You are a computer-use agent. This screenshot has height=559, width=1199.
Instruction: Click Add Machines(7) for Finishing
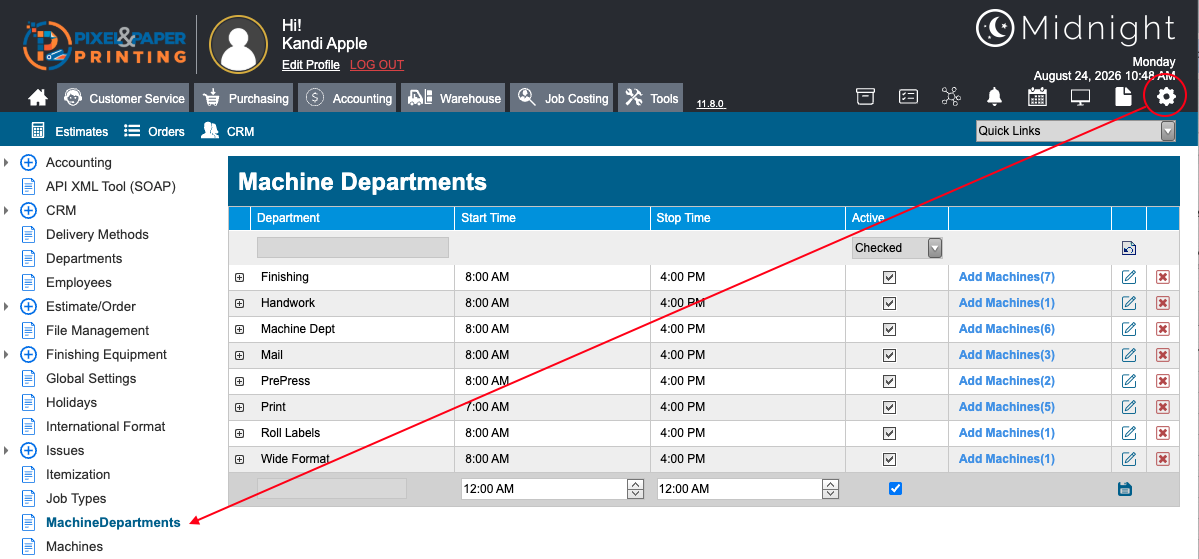1006,278
